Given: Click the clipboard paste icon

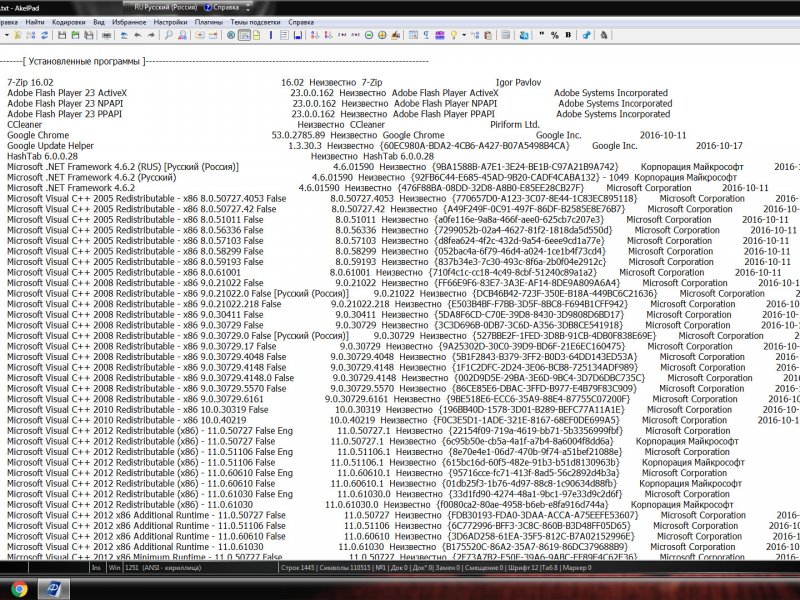Looking at the screenshot, I should pyautogui.click(x=488, y=35).
